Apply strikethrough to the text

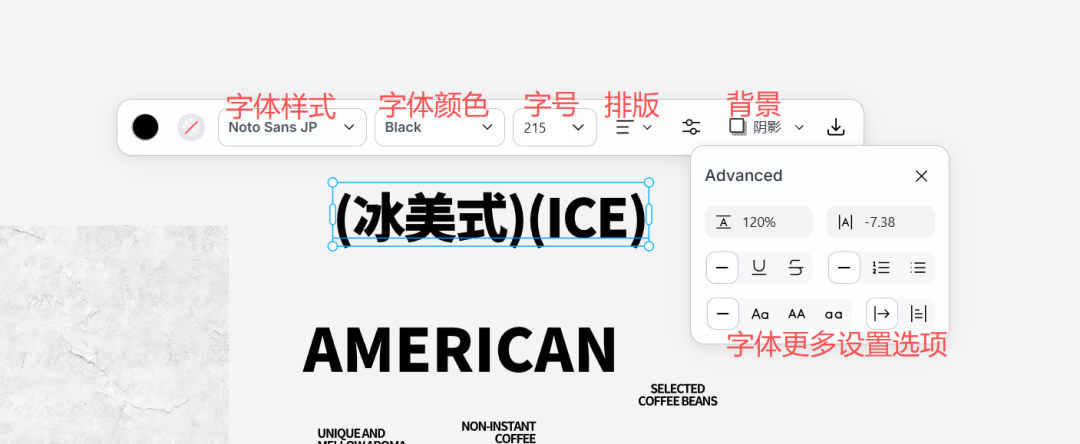coord(796,268)
